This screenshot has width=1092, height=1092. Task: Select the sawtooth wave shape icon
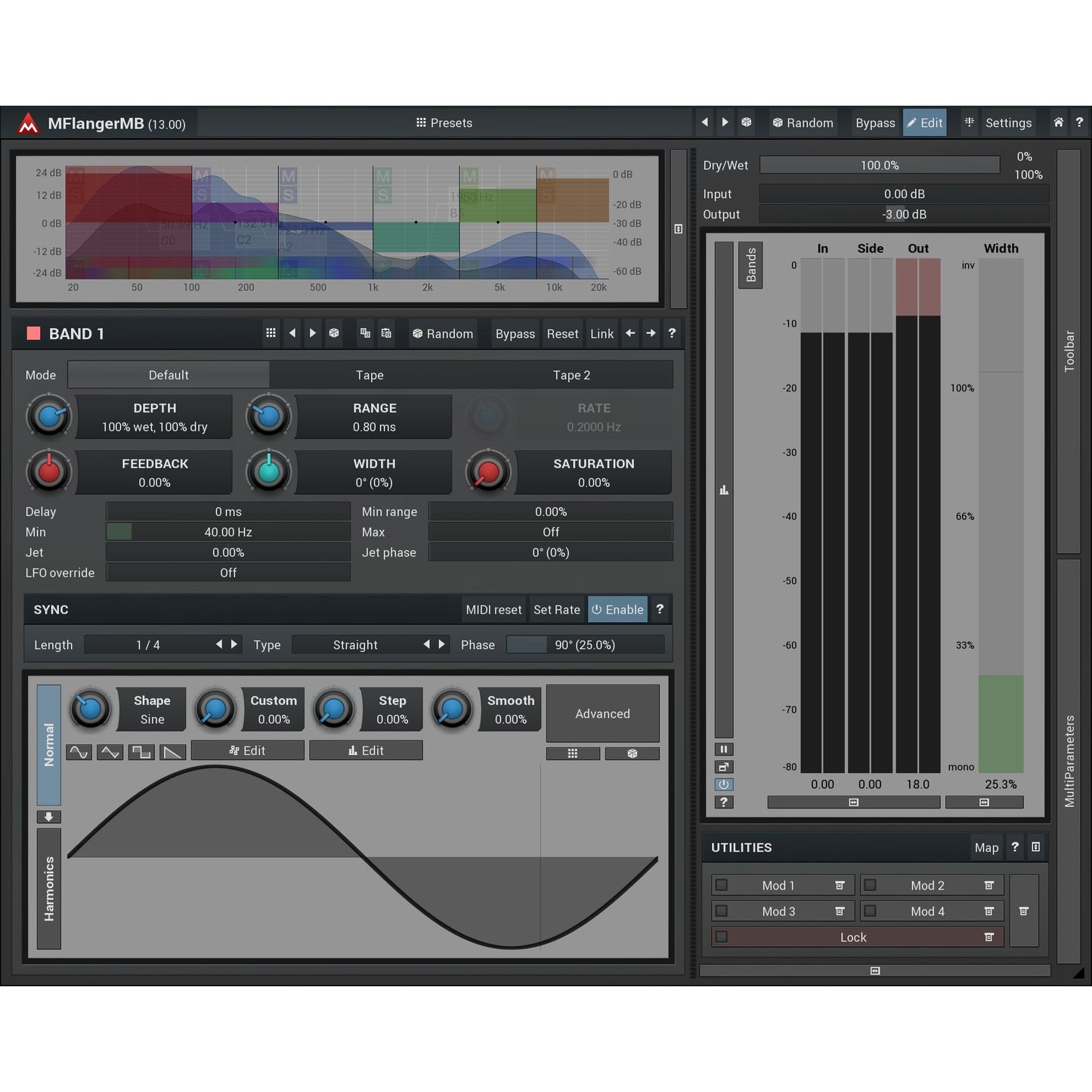[x=173, y=752]
